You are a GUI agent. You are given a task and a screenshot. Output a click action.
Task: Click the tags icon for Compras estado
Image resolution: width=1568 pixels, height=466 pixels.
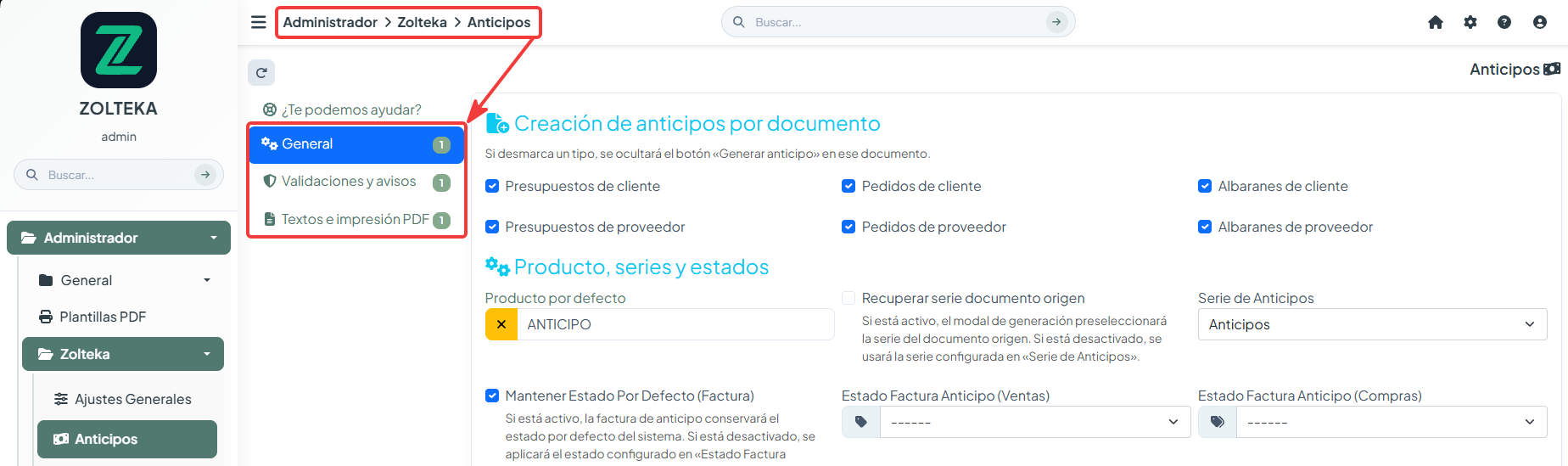1218,422
